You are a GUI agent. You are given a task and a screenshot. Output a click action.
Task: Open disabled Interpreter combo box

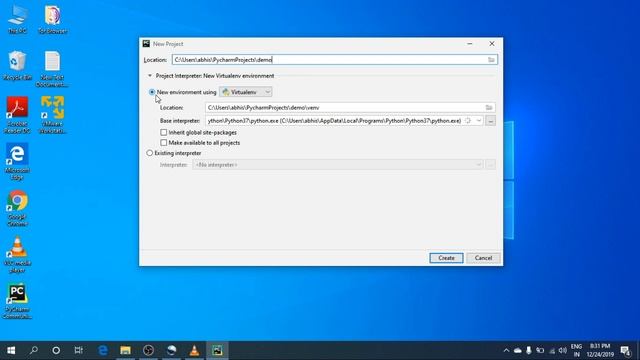pos(338,165)
